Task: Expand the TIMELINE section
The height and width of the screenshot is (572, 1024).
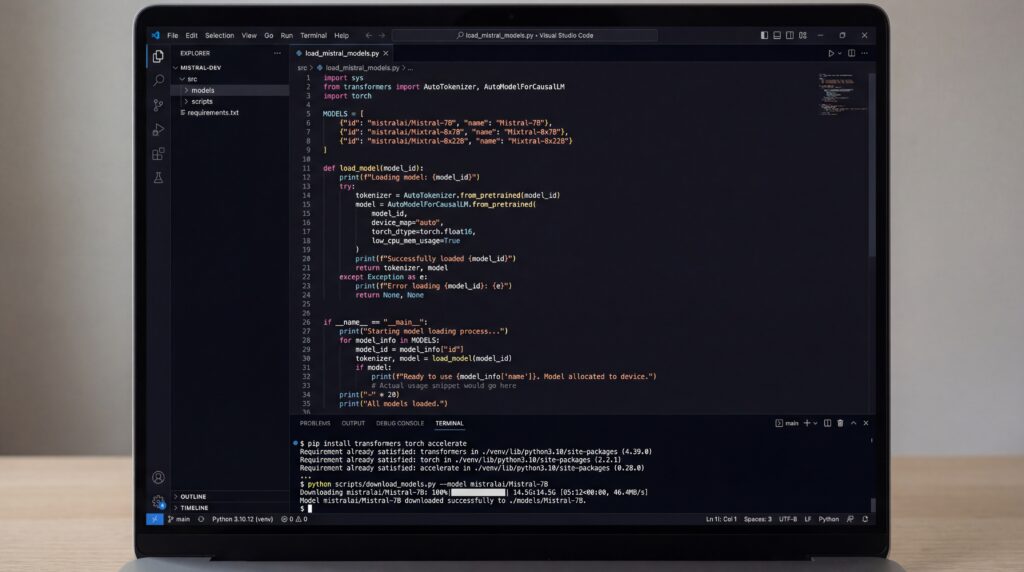Action: (x=229, y=507)
